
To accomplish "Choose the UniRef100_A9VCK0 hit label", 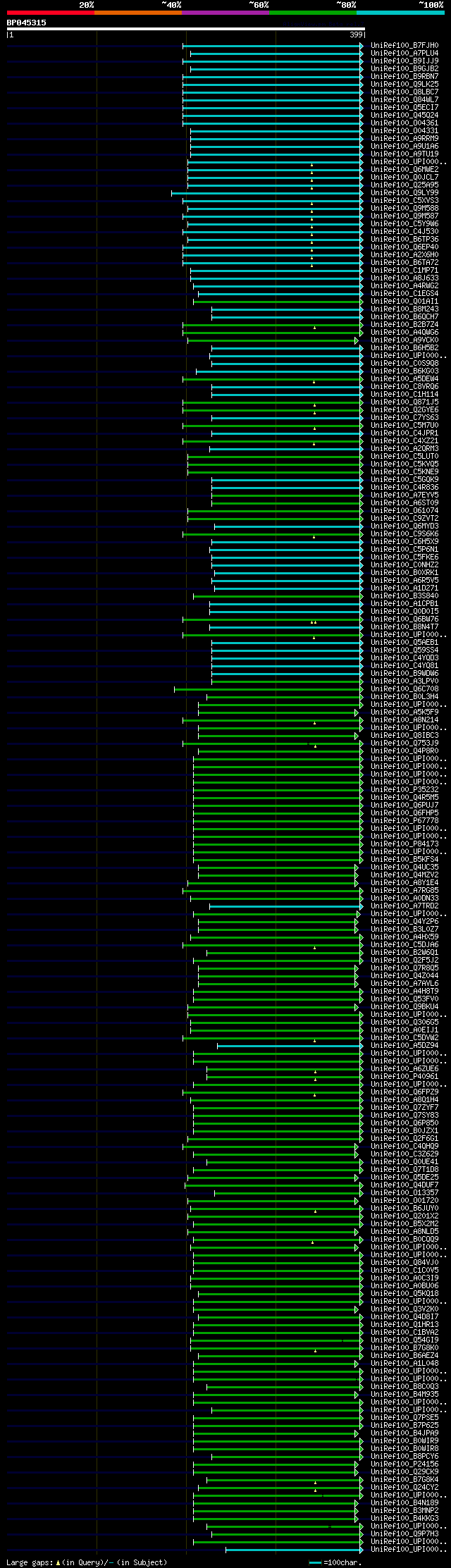I will click(404, 340).
